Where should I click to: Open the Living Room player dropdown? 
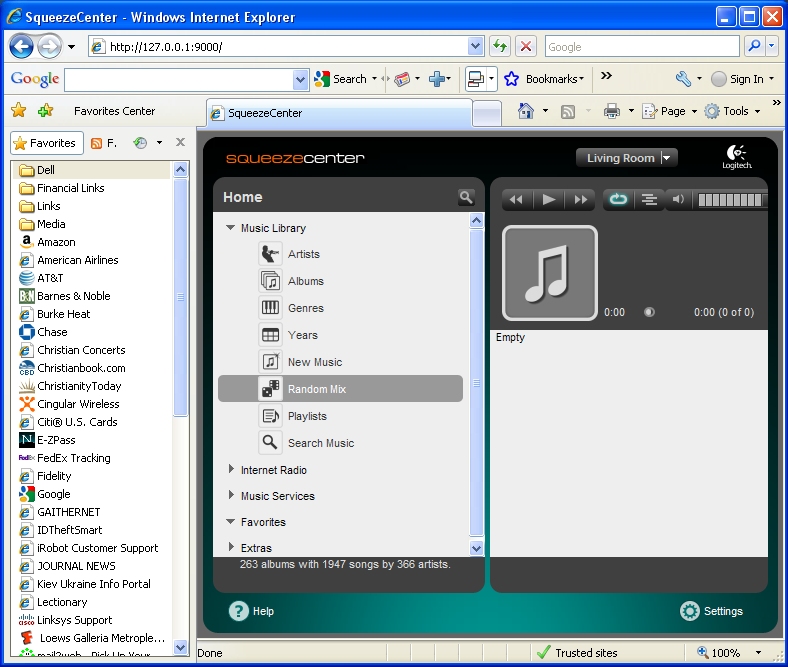627,158
